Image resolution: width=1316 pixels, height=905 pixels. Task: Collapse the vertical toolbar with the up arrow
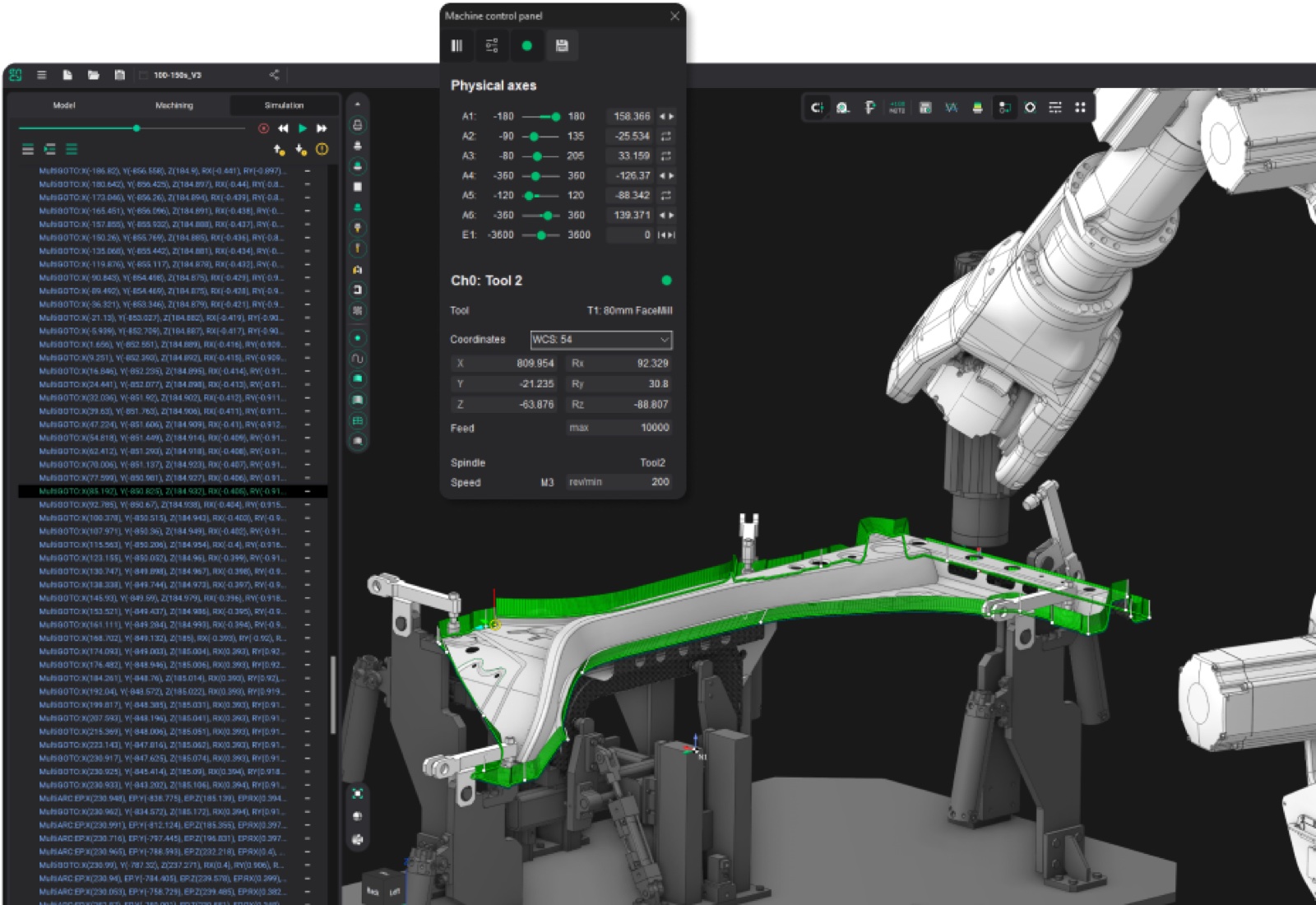[358, 105]
